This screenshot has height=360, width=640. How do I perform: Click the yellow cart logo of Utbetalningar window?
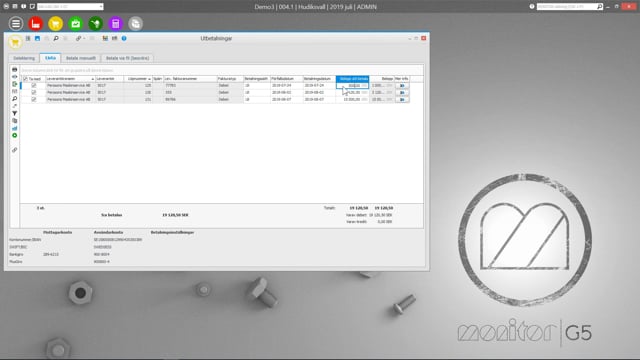15,42
